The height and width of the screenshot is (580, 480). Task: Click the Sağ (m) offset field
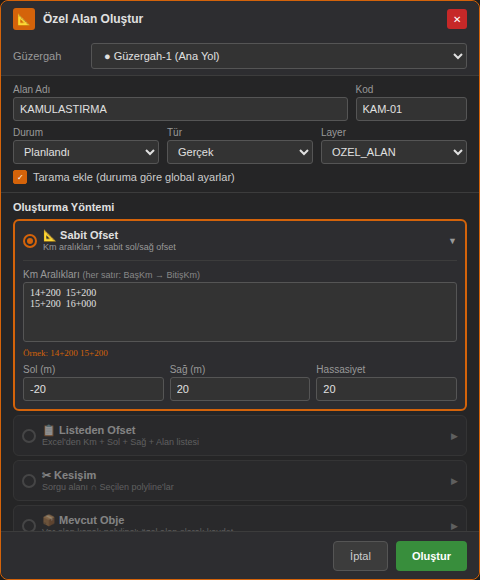tap(240, 389)
